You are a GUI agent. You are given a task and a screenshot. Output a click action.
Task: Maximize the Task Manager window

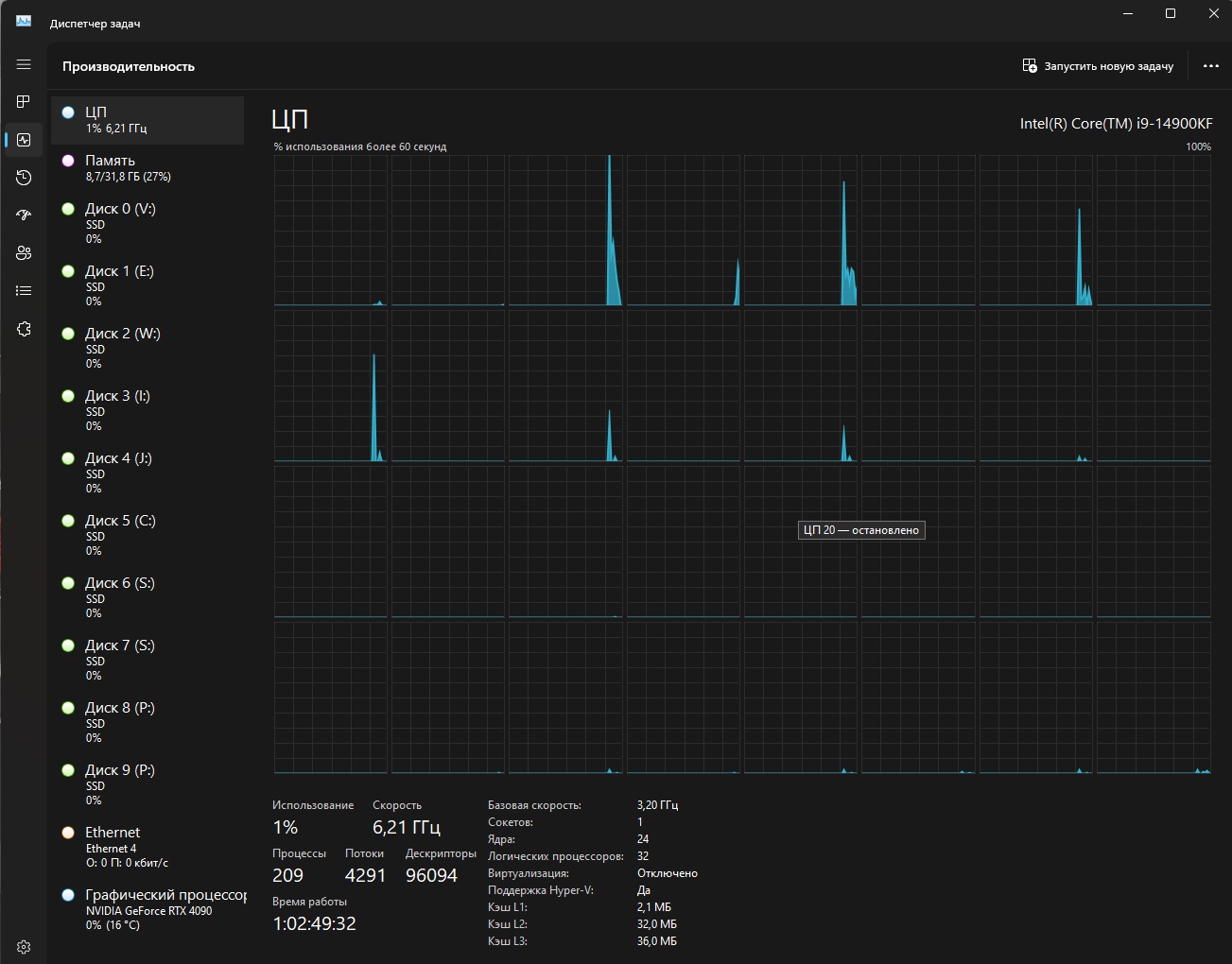coord(1171,13)
